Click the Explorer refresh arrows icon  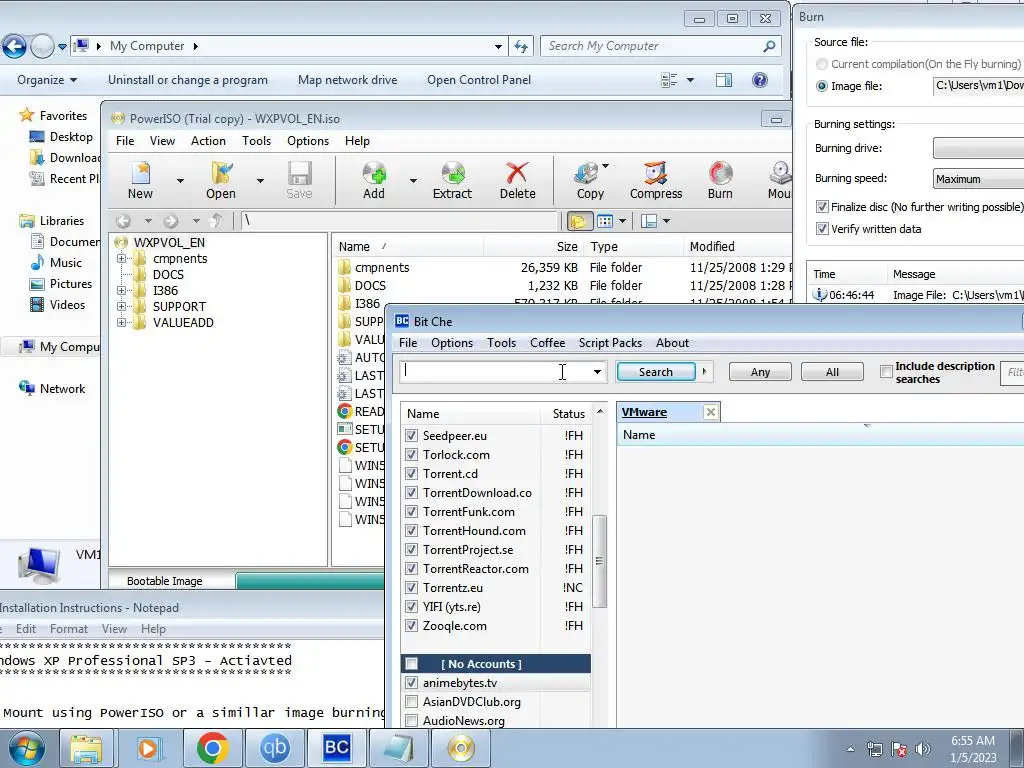[520, 46]
